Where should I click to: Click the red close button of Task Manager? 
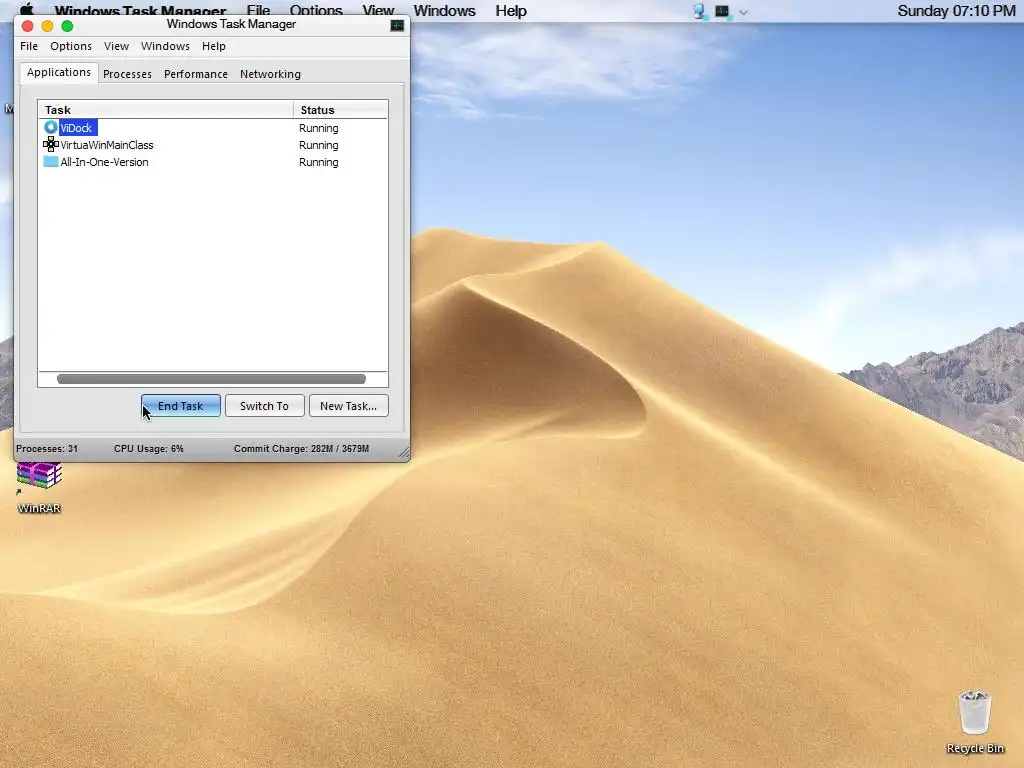[x=27, y=26]
